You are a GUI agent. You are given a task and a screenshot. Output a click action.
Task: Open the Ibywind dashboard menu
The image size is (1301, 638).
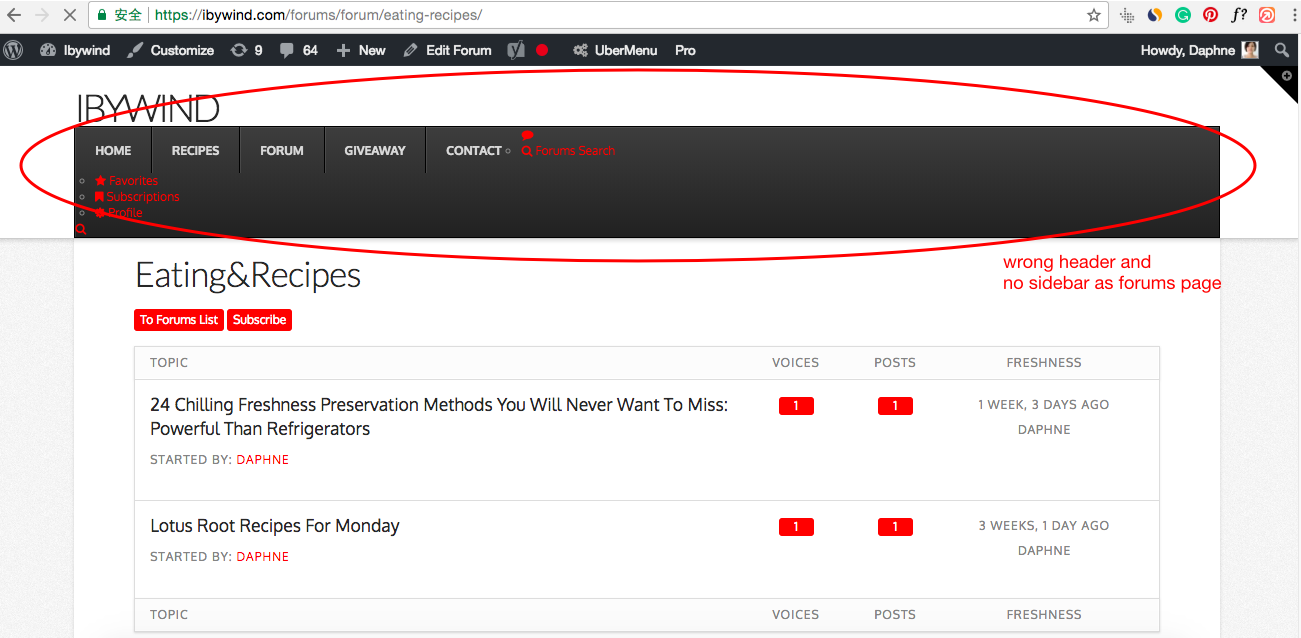tap(75, 50)
